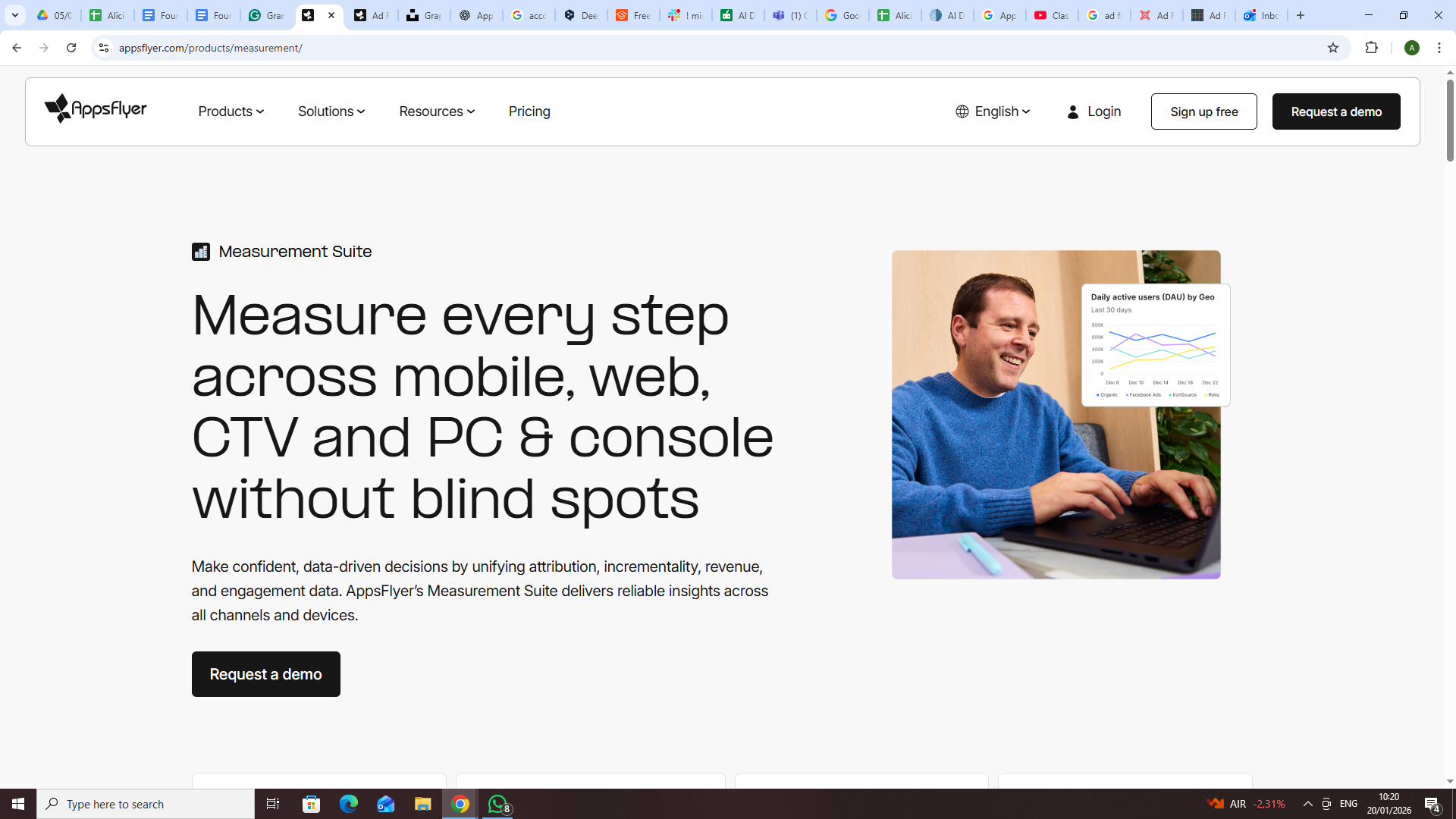Open the notification center icon
Screen dimensions: 1456x819
tap(1432, 804)
